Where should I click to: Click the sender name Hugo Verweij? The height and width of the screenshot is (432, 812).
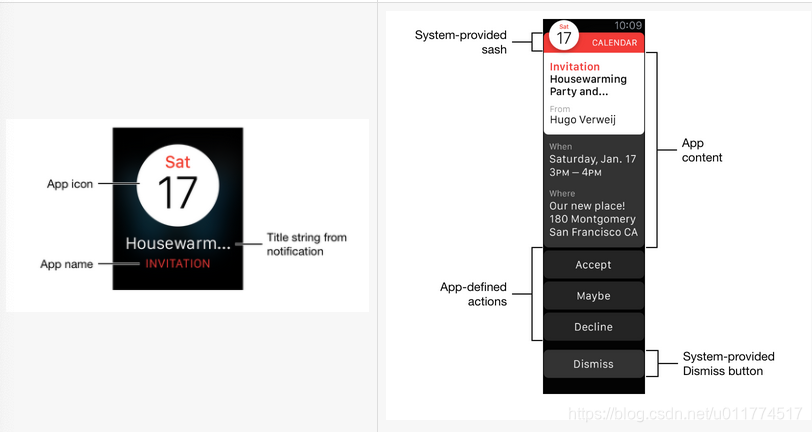click(583, 120)
